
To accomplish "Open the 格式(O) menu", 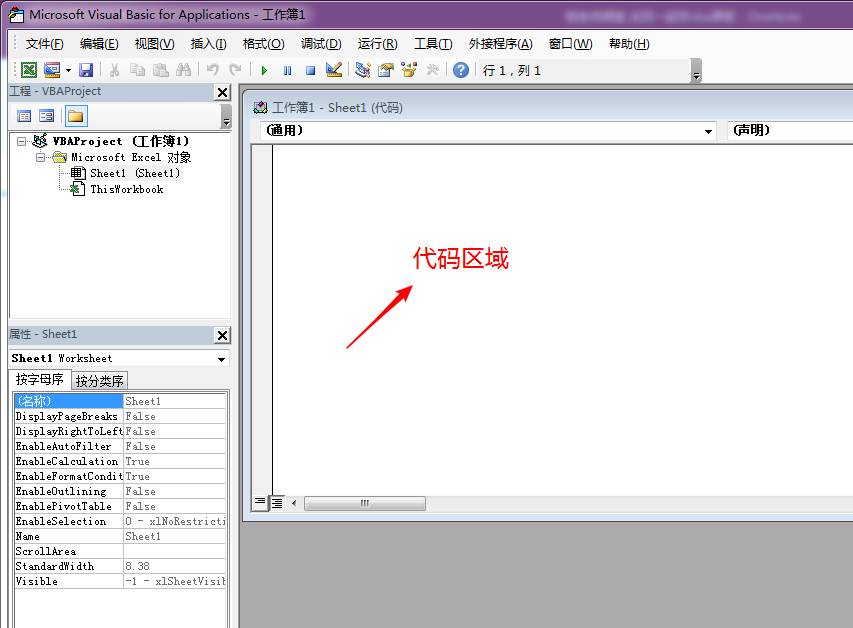I will pos(263,44).
